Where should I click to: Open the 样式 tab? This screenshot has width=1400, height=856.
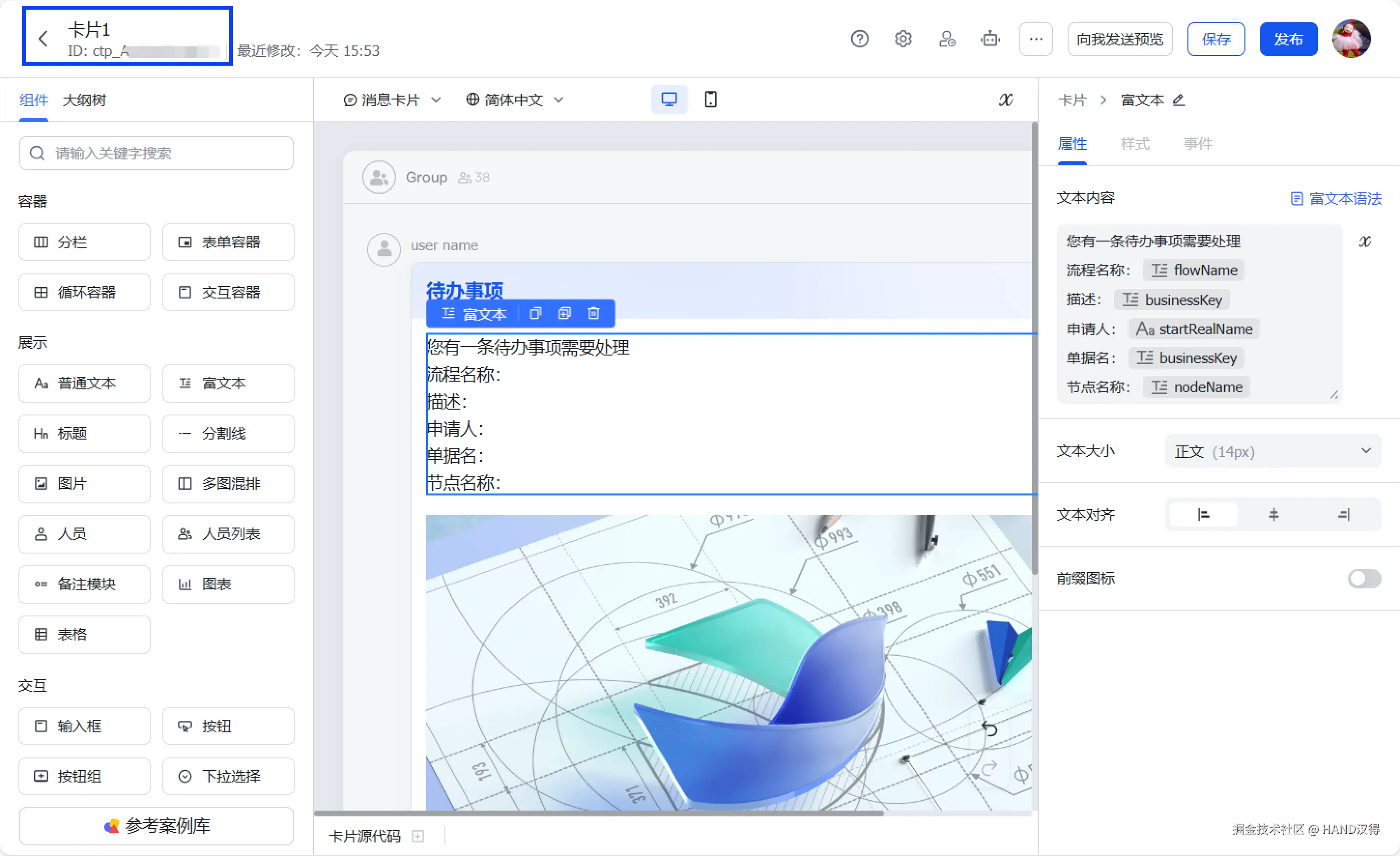coord(1135,143)
